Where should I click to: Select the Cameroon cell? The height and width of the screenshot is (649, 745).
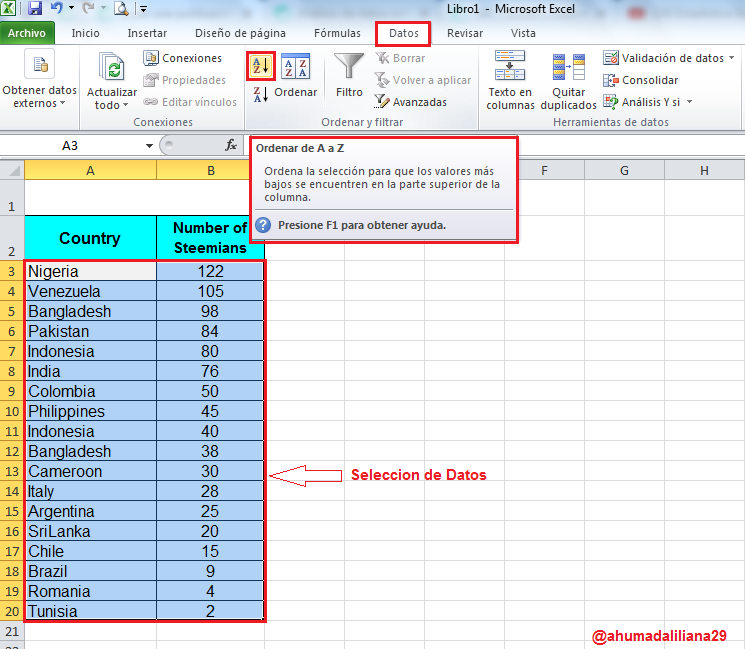[x=90, y=471]
